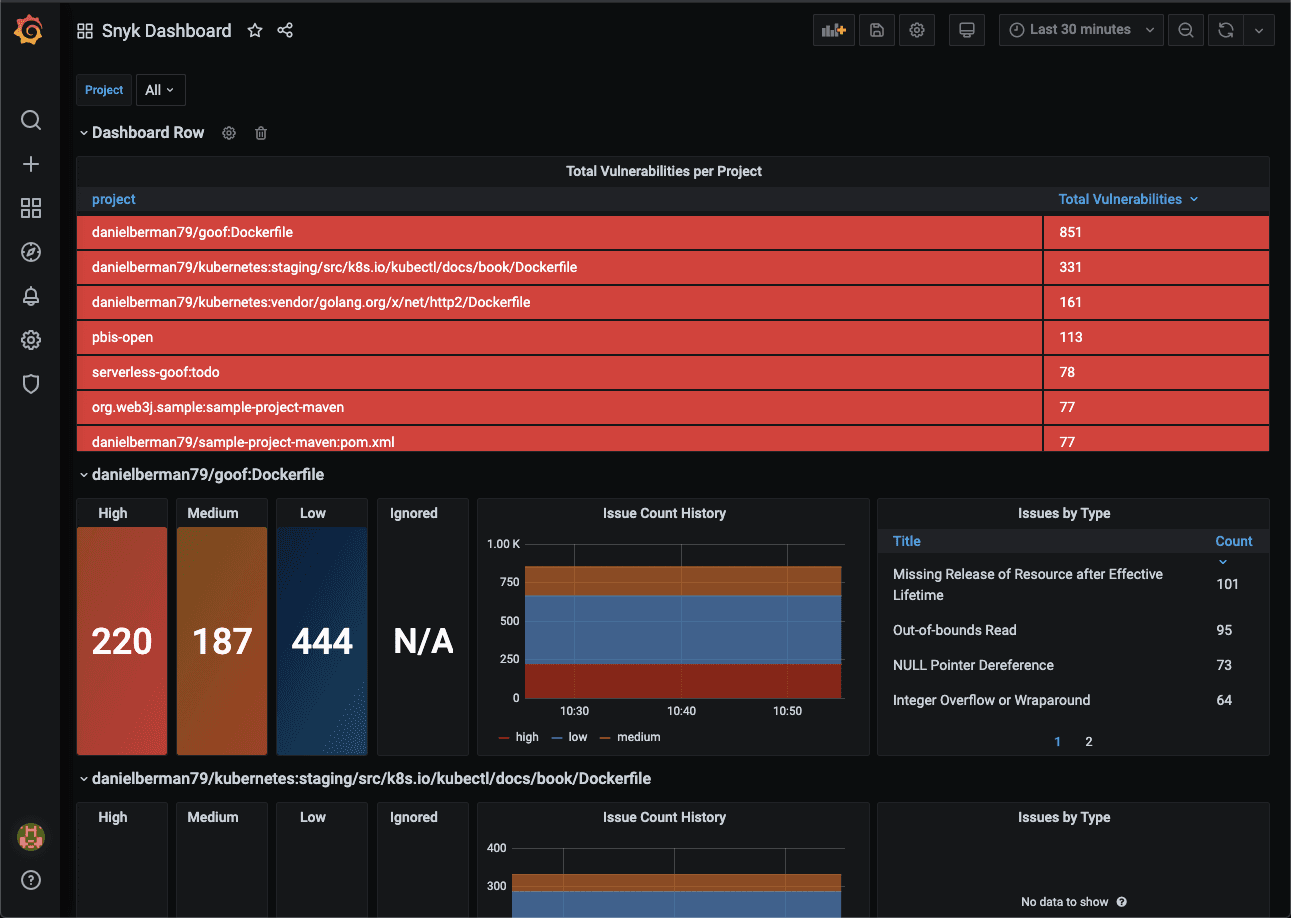Open the Last 30 minutes time picker

pos(1081,30)
